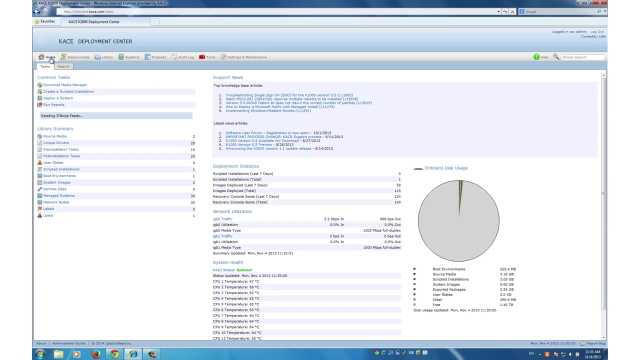Open the Deployments section

(75, 57)
